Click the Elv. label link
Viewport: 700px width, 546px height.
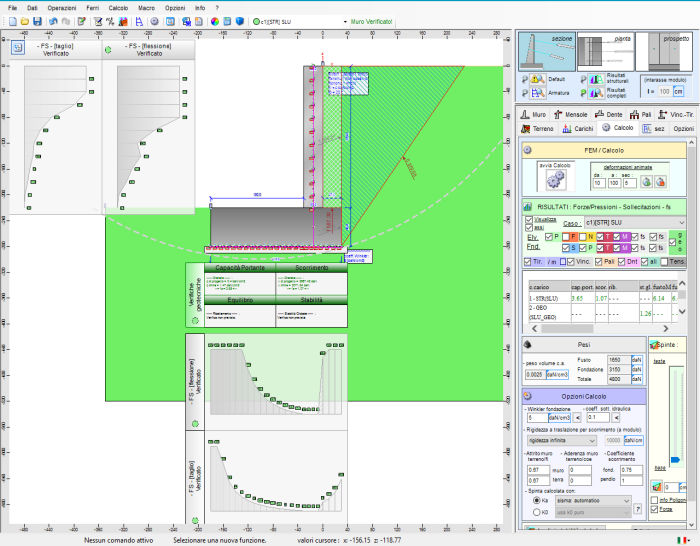click(533, 237)
